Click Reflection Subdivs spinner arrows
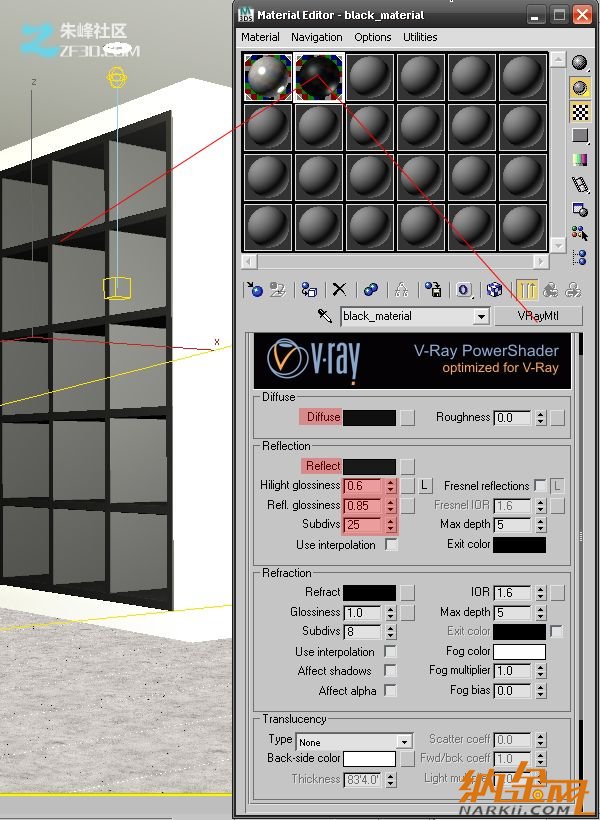Image resolution: width=600 pixels, height=820 pixels. click(x=390, y=525)
